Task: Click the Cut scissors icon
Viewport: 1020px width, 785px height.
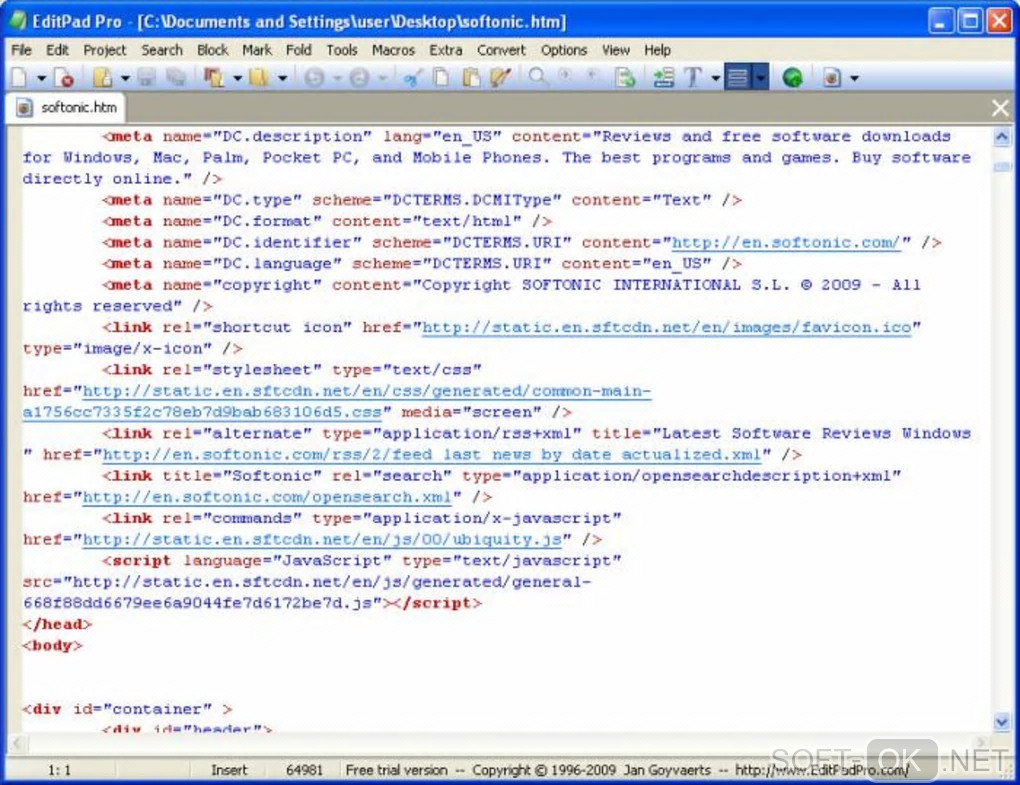Action: pos(412,78)
